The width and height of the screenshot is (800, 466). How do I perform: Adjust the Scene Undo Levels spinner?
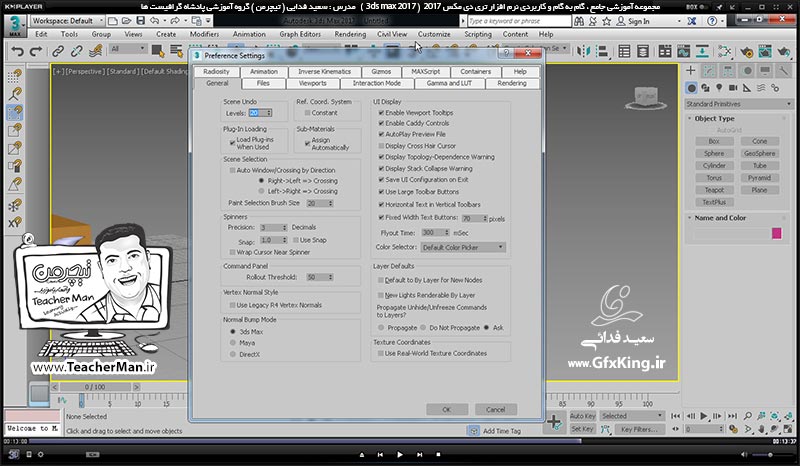[x=269, y=113]
